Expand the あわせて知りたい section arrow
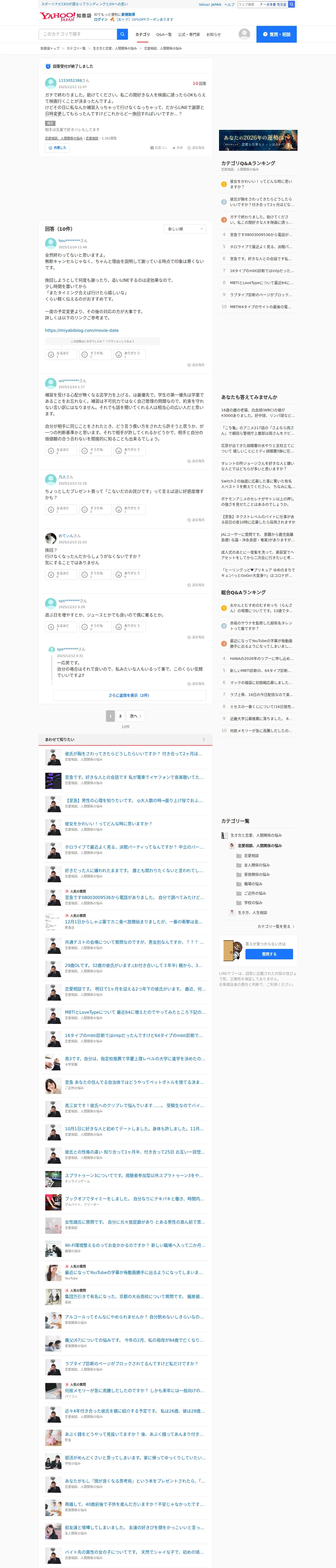 click(x=204, y=740)
